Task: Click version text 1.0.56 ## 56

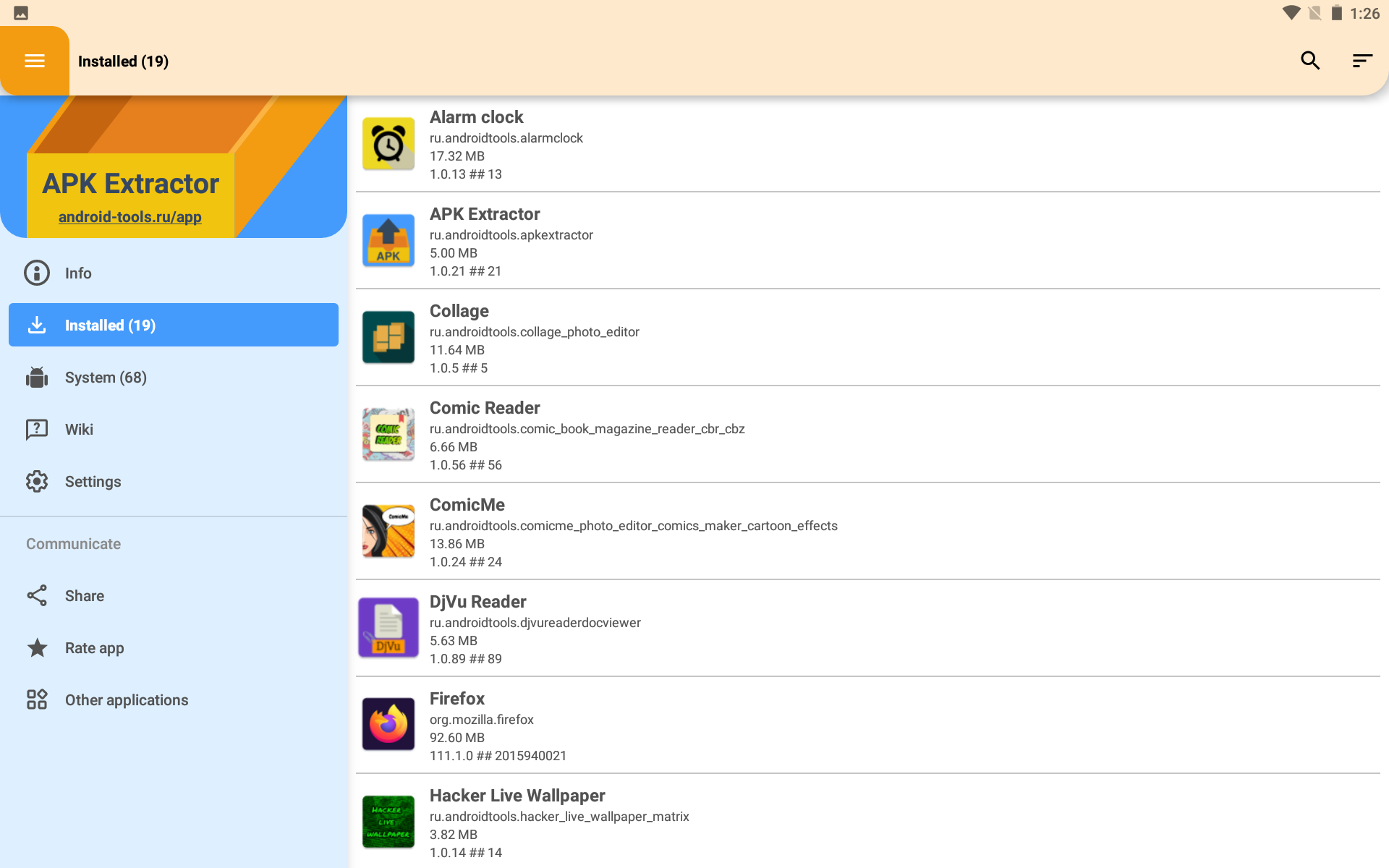Action: (x=466, y=465)
